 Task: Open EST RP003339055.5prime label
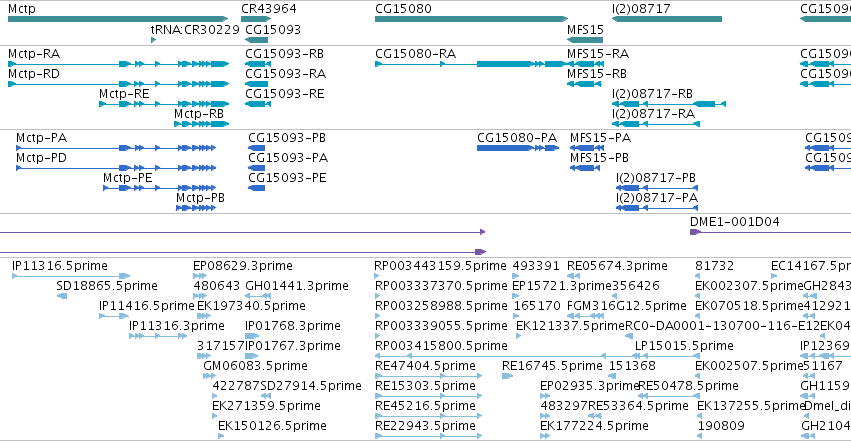(x=441, y=326)
